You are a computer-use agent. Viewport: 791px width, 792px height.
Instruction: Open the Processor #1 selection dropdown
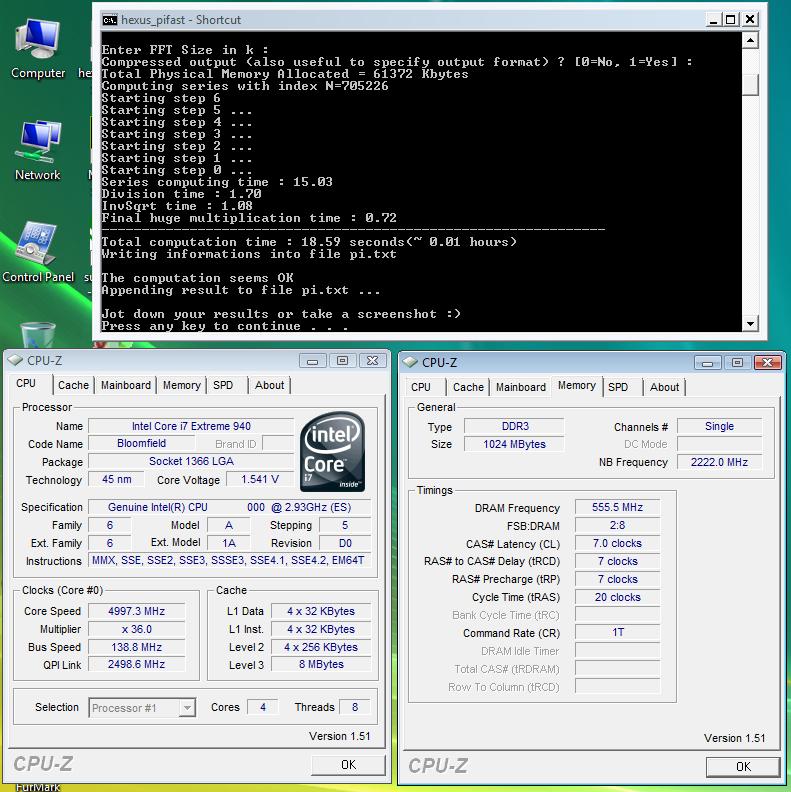[x=142, y=708]
